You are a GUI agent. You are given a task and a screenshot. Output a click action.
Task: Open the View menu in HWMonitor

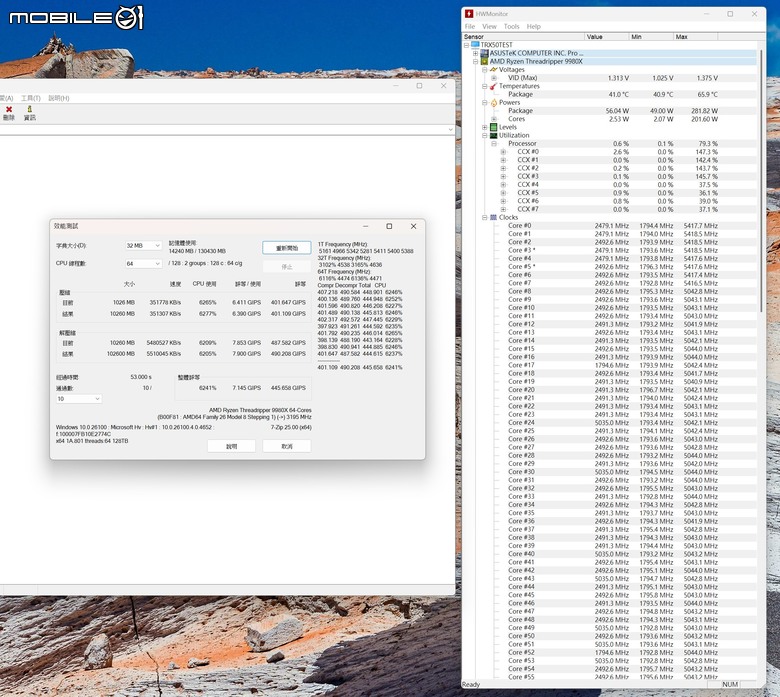(489, 26)
